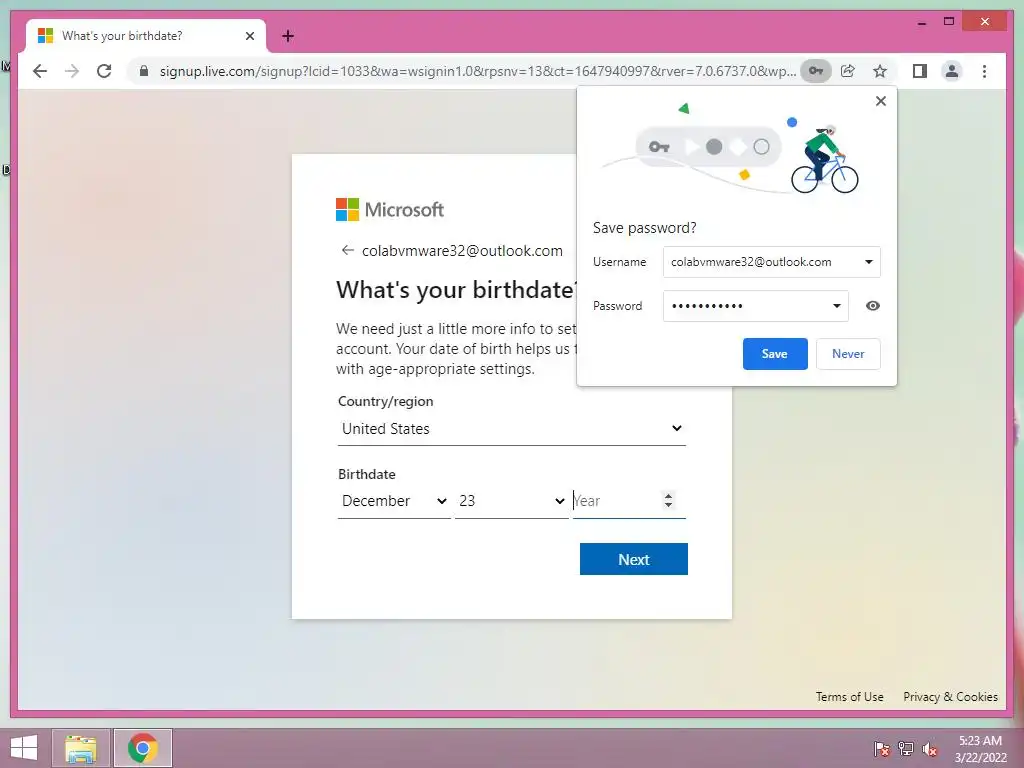Click the share page icon
This screenshot has height=768, width=1024.
[848, 71]
